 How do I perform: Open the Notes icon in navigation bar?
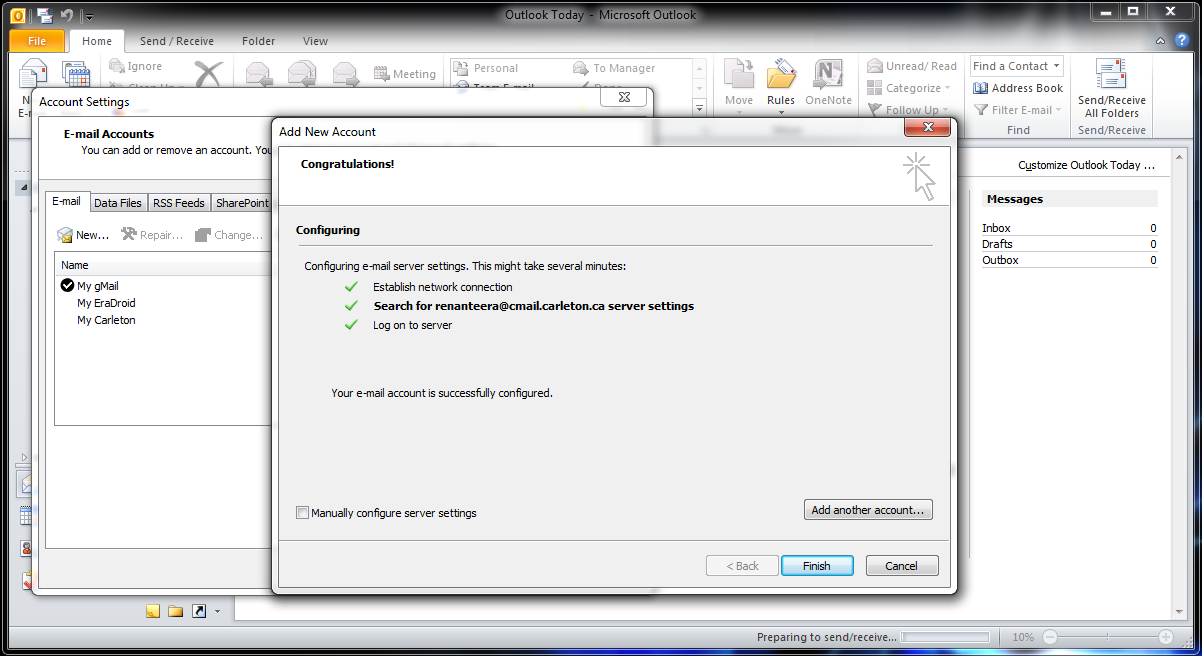tap(153, 611)
